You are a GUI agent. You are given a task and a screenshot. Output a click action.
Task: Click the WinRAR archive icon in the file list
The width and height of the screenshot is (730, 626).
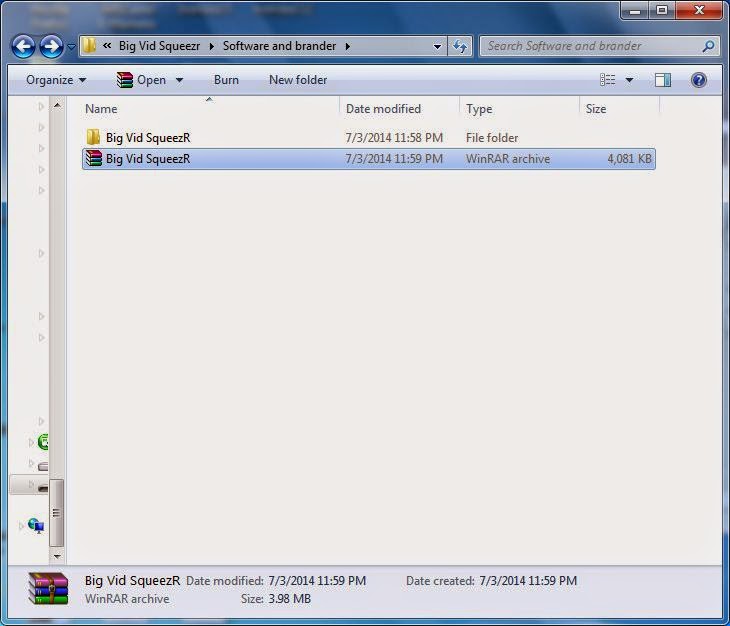(94, 158)
